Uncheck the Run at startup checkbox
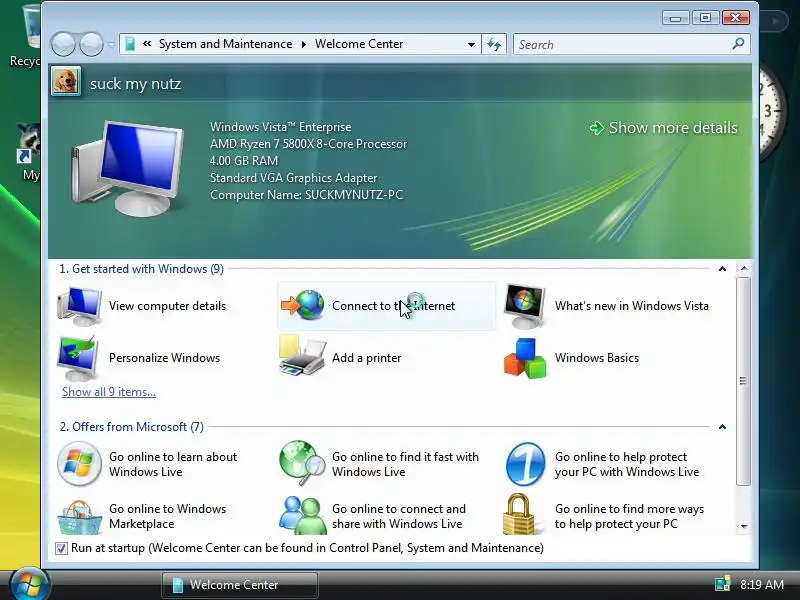 [61, 548]
